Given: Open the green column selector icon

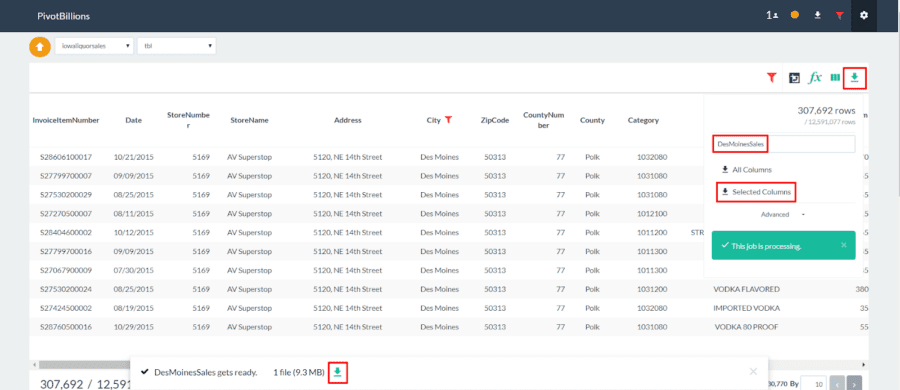Looking at the screenshot, I should click(835, 77).
